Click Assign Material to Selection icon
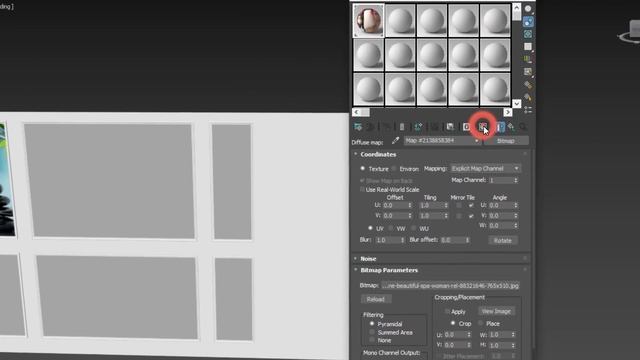The image size is (640, 360). click(x=386, y=127)
